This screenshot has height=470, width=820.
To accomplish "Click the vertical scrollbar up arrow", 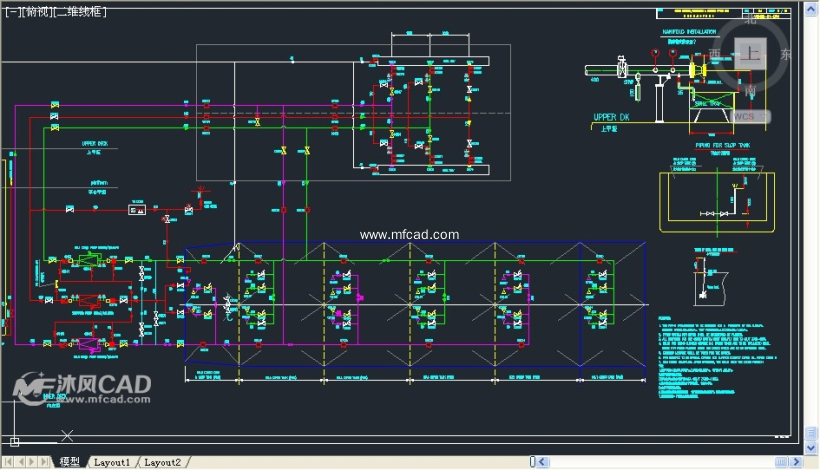I will coord(811,10).
